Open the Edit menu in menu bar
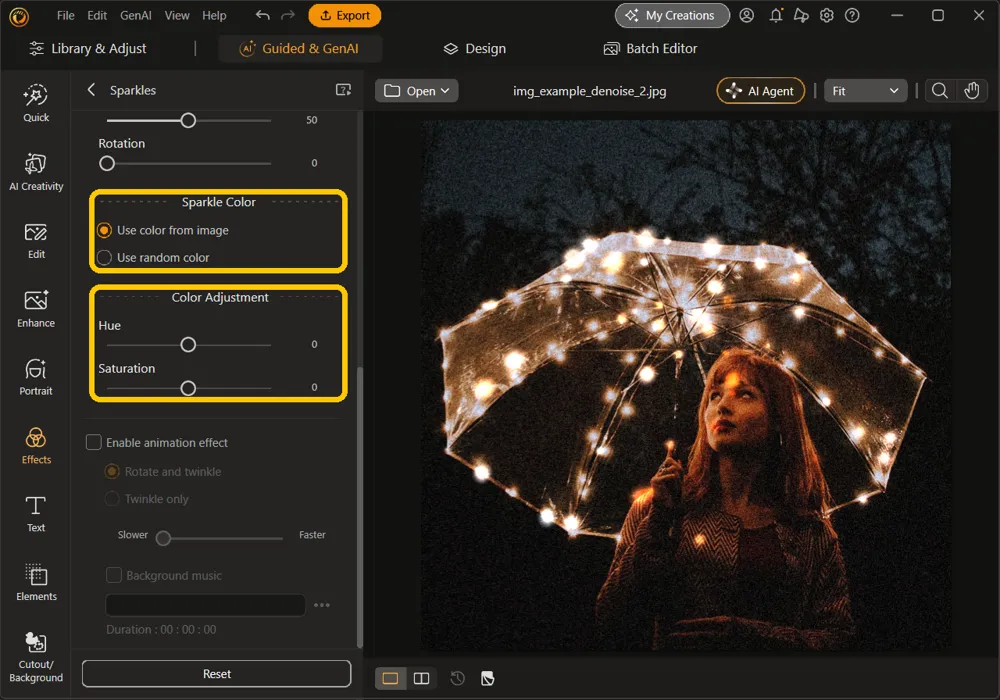The image size is (1000, 700). [97, 15]
